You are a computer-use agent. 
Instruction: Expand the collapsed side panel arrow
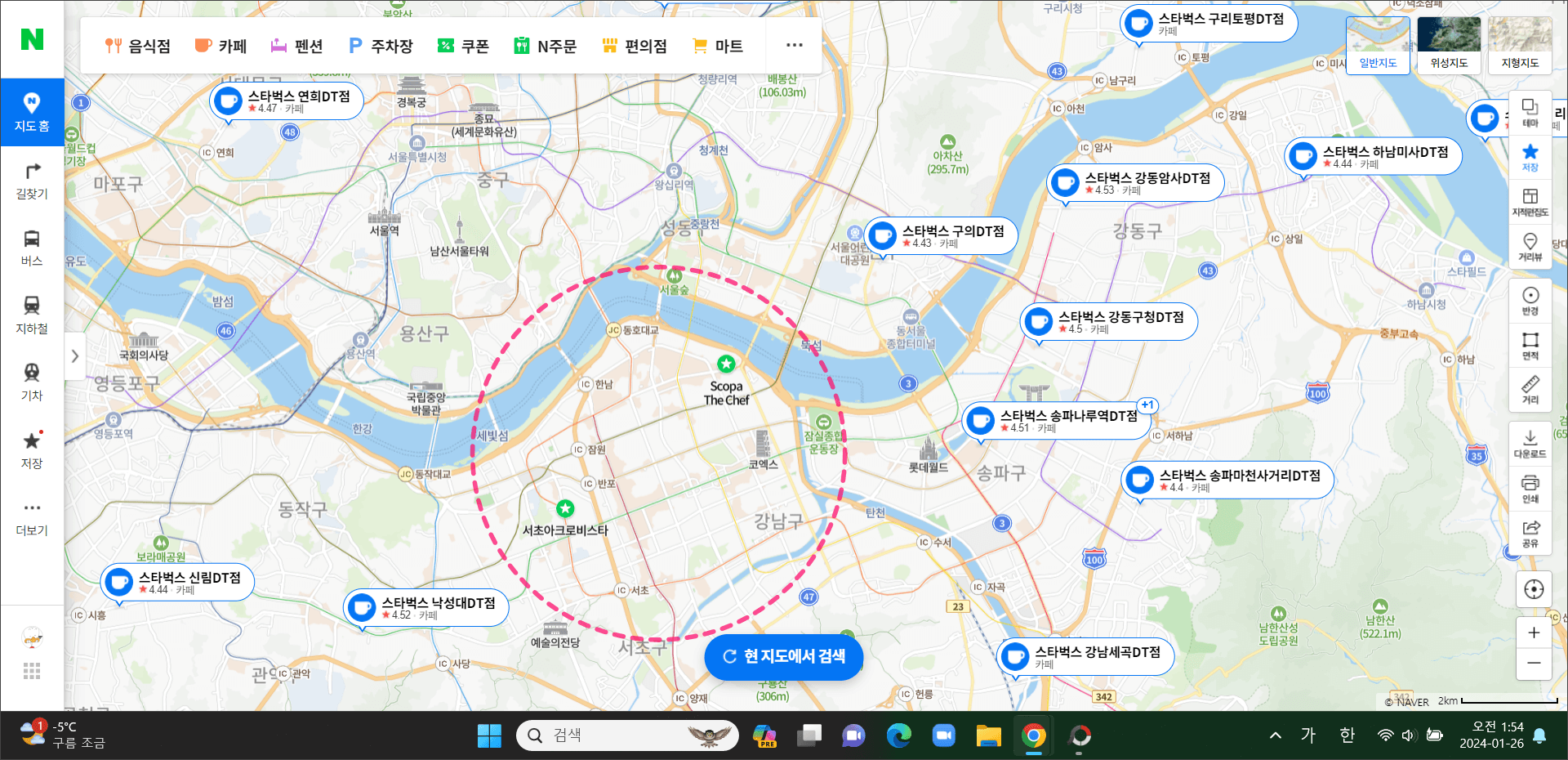pos(75,356)
